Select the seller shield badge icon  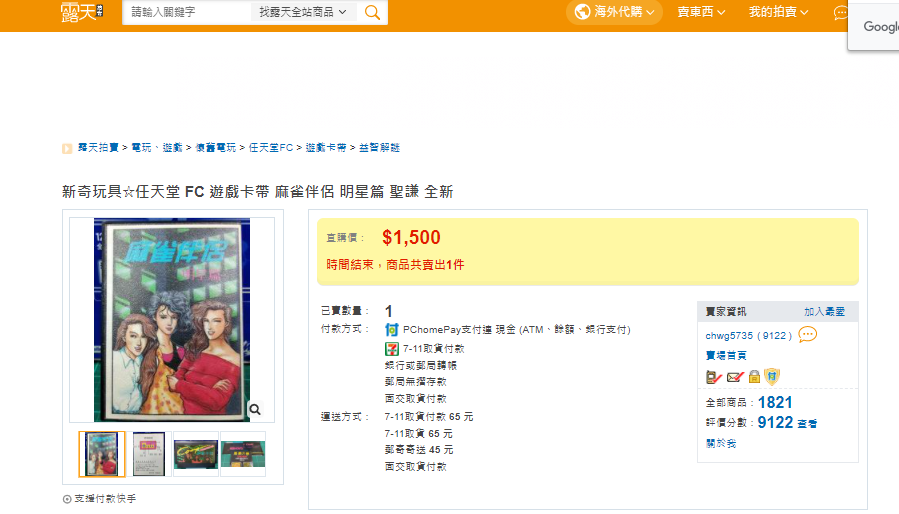(x=772, y=376)
